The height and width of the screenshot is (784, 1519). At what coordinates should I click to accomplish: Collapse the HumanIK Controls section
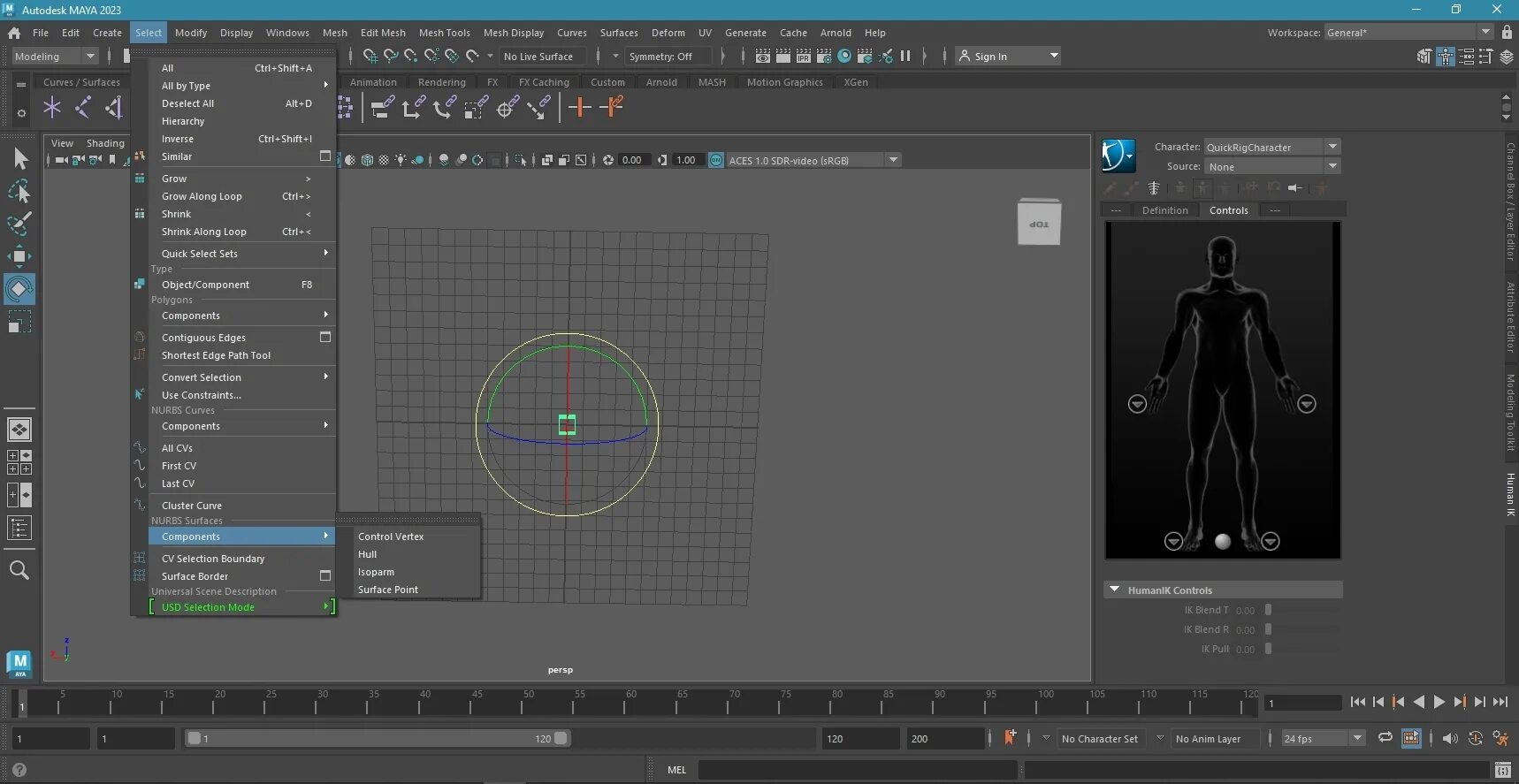[x=1115, y=590]
